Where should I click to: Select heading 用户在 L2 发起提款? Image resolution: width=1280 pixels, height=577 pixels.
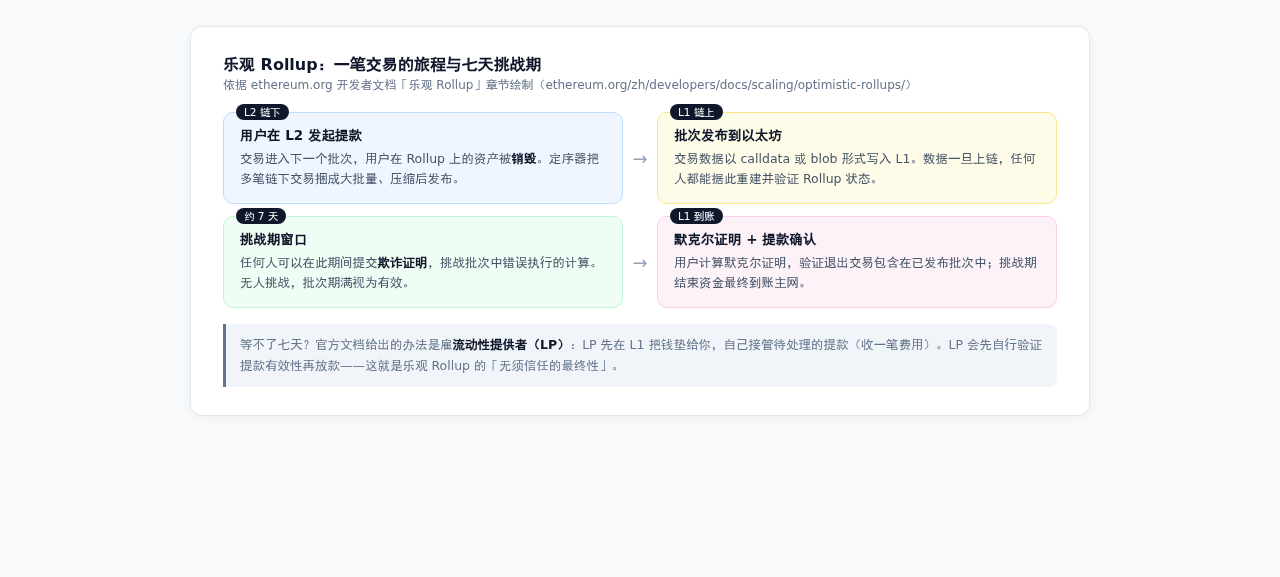click(x=301, y=135)
